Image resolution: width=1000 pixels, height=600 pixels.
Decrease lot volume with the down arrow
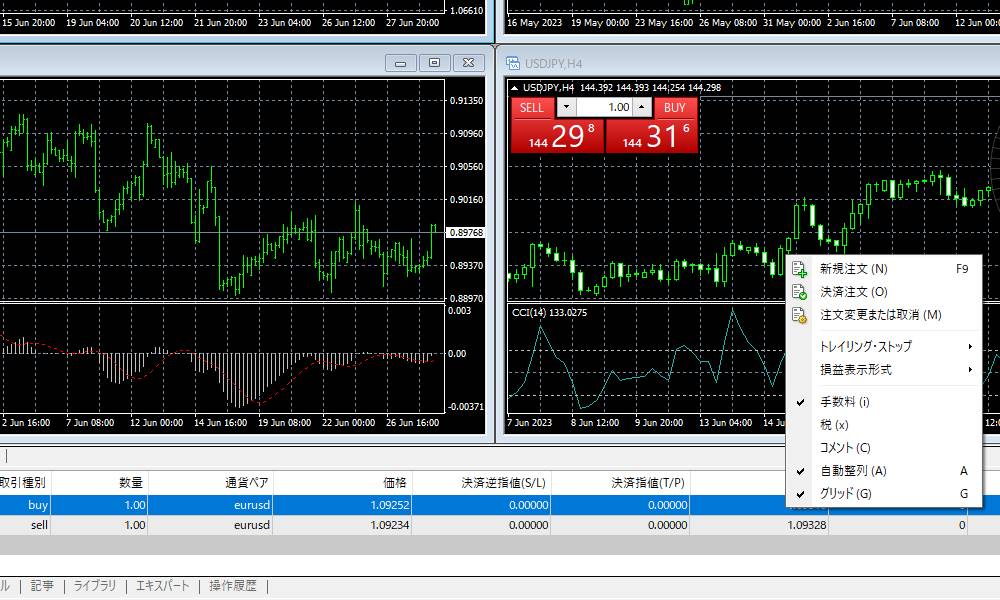pos(566,107)
